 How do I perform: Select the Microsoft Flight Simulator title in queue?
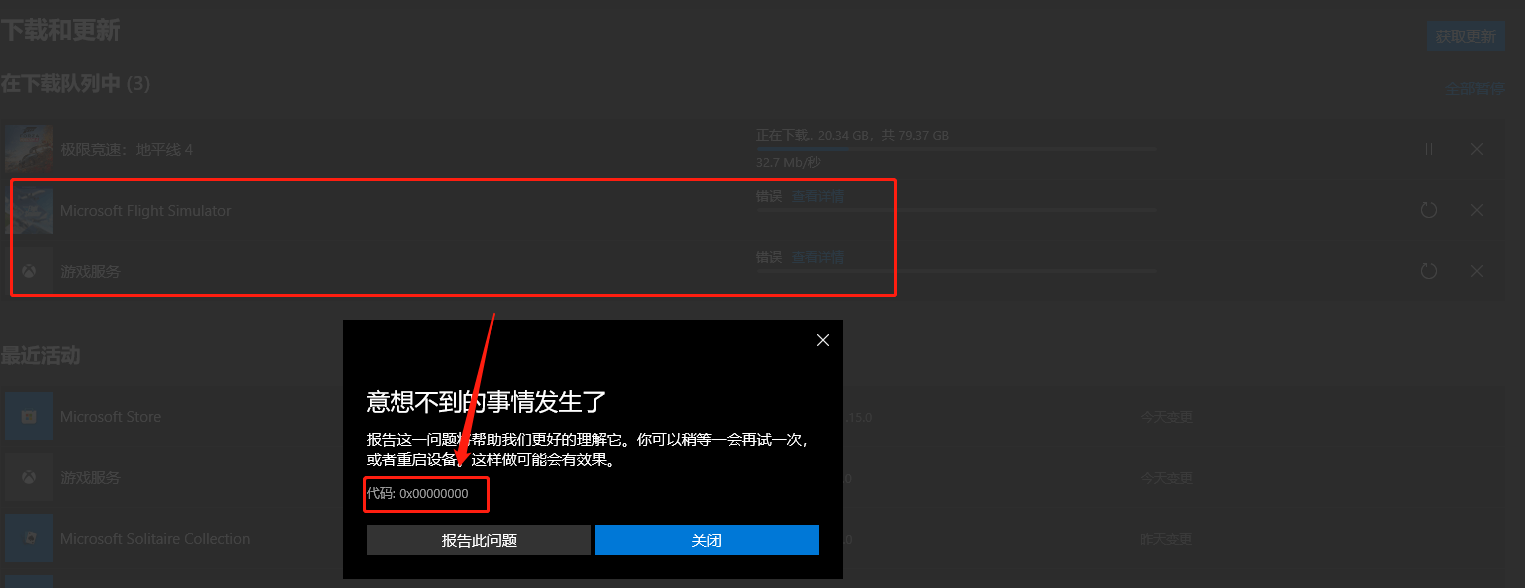click(145, 211)
